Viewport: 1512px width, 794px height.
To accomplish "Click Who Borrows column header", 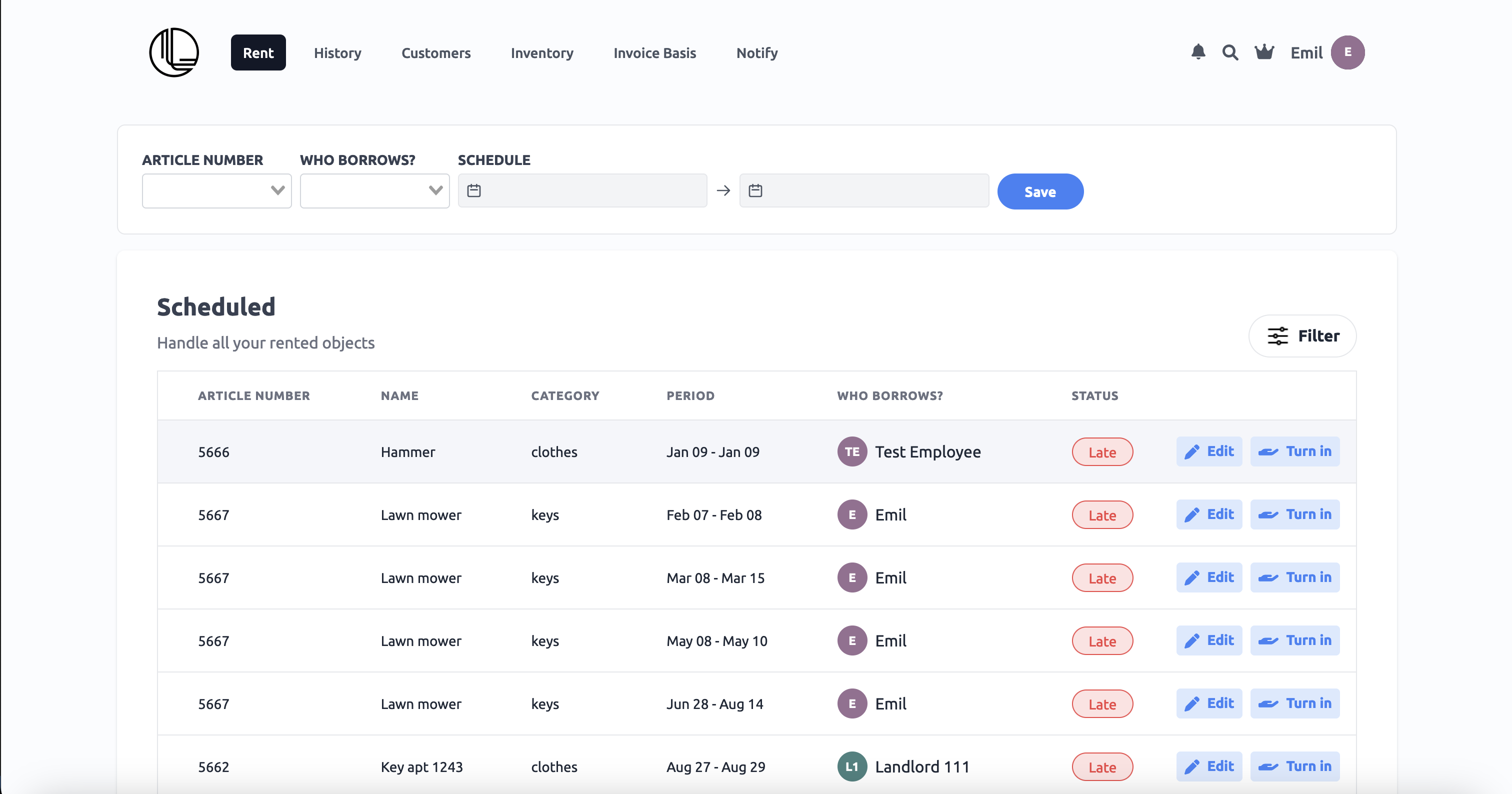I will [x=890, y=395].
